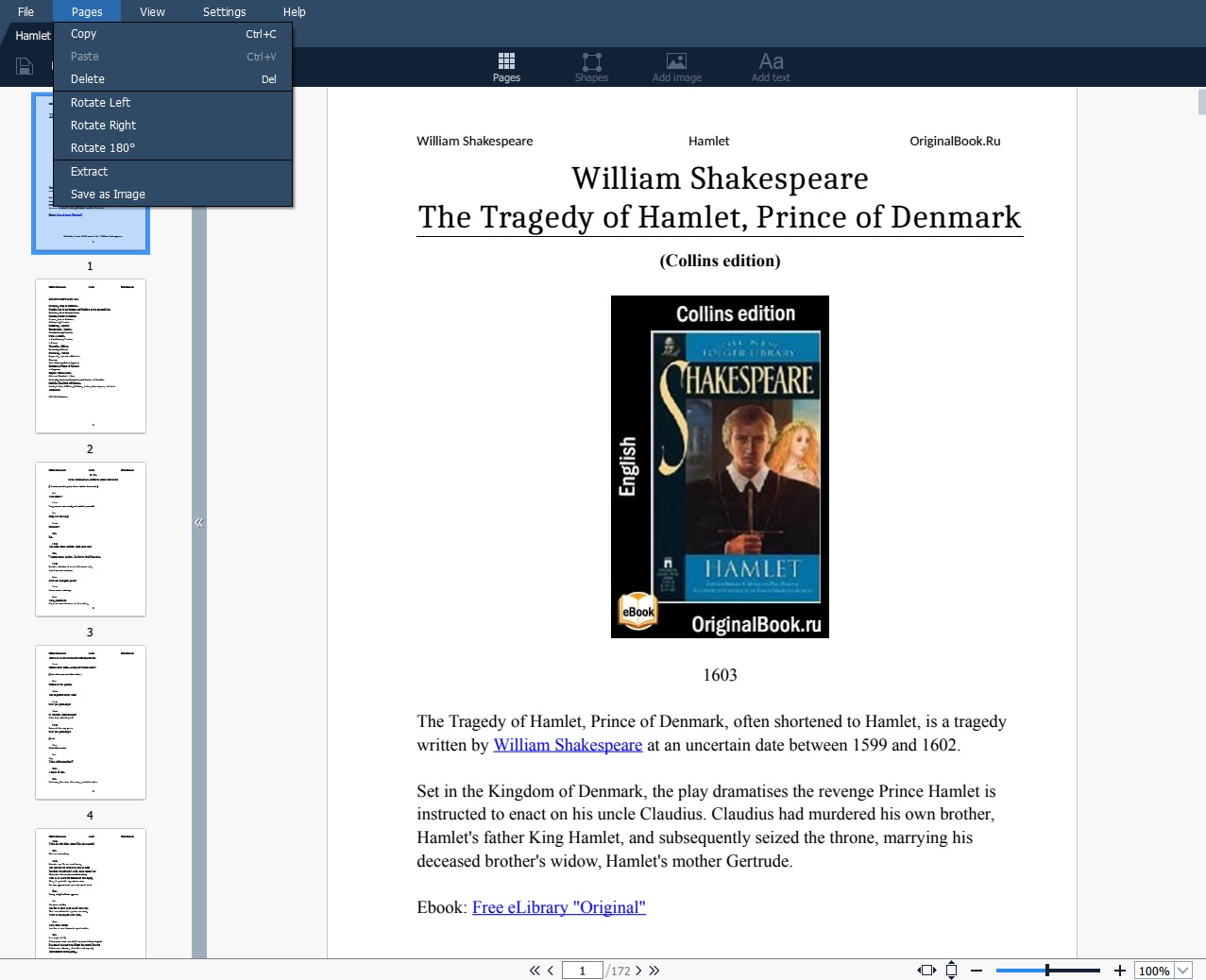Select Rotate Right menu entry
The height and width of the screenshot is (980, 1206).
(174, 126)
